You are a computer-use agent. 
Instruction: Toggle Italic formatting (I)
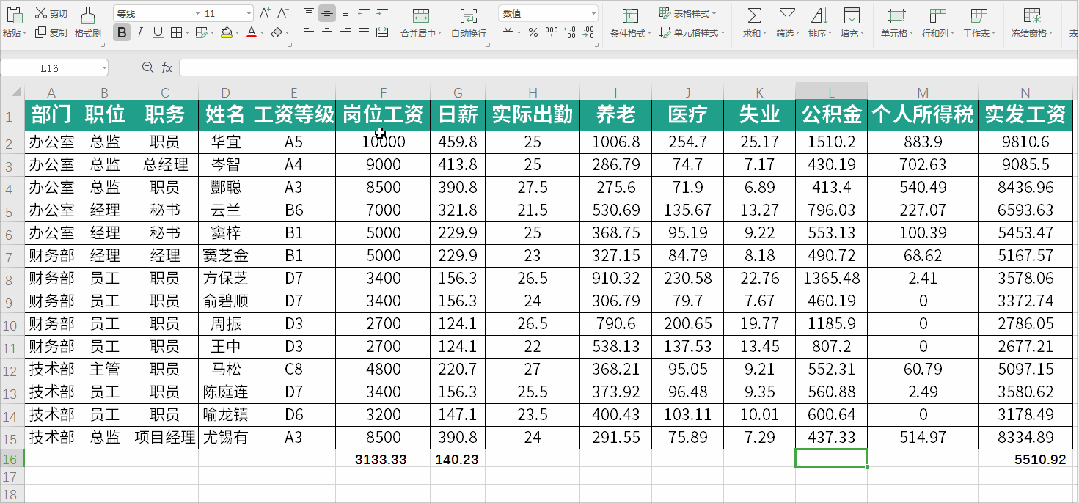pos(140,32)
